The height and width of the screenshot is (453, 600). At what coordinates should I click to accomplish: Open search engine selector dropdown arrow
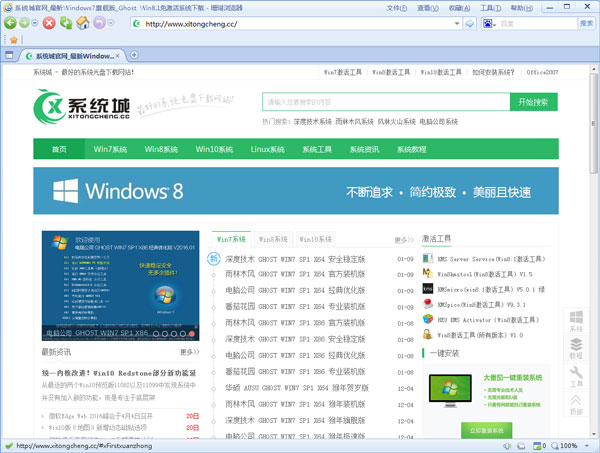(494, 24)
